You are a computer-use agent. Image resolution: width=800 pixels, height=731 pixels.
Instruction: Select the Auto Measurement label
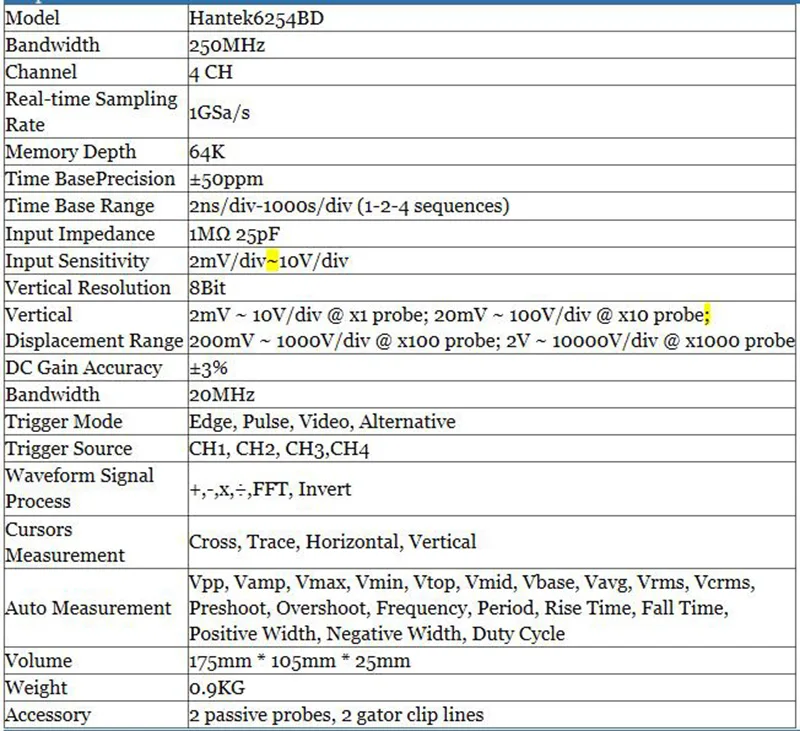(x=88, y=608)
